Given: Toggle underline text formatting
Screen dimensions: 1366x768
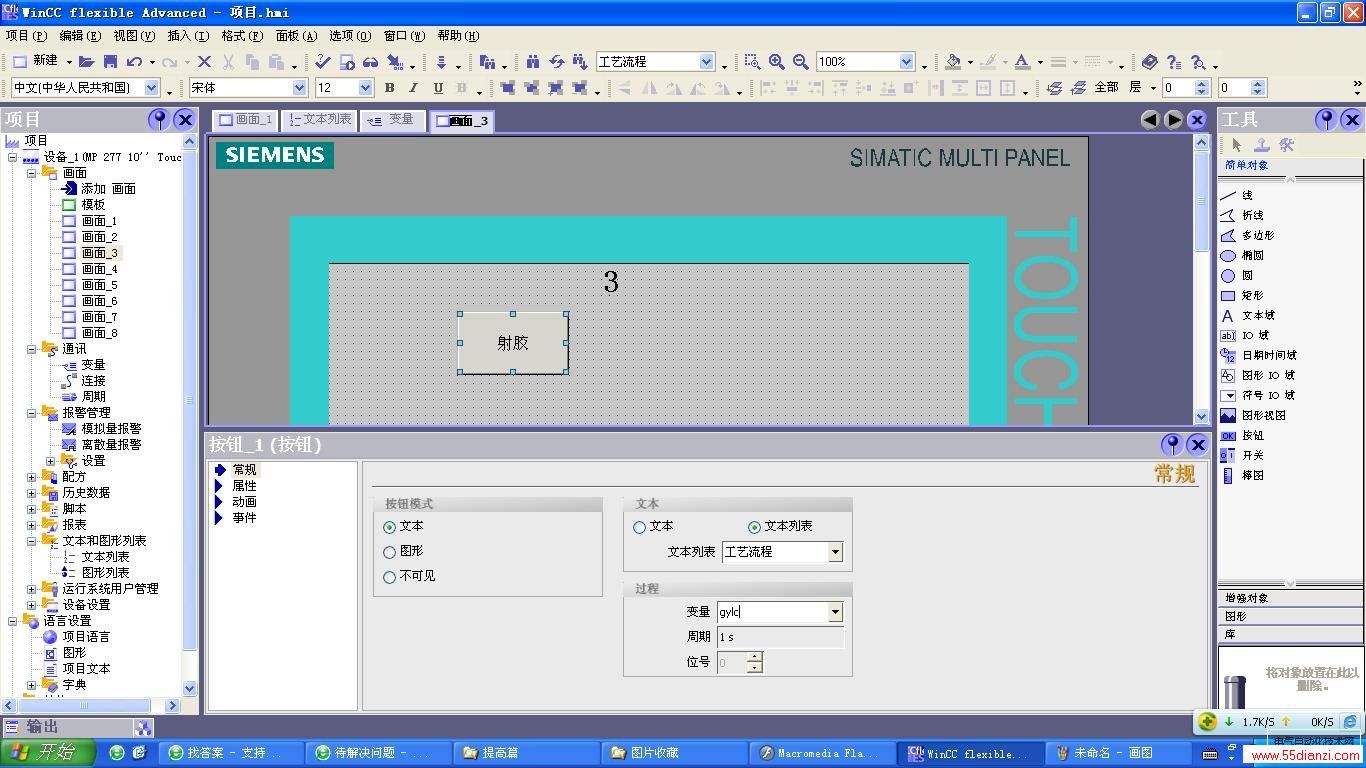Looking at the screenshot, I should tap(438, 88).
